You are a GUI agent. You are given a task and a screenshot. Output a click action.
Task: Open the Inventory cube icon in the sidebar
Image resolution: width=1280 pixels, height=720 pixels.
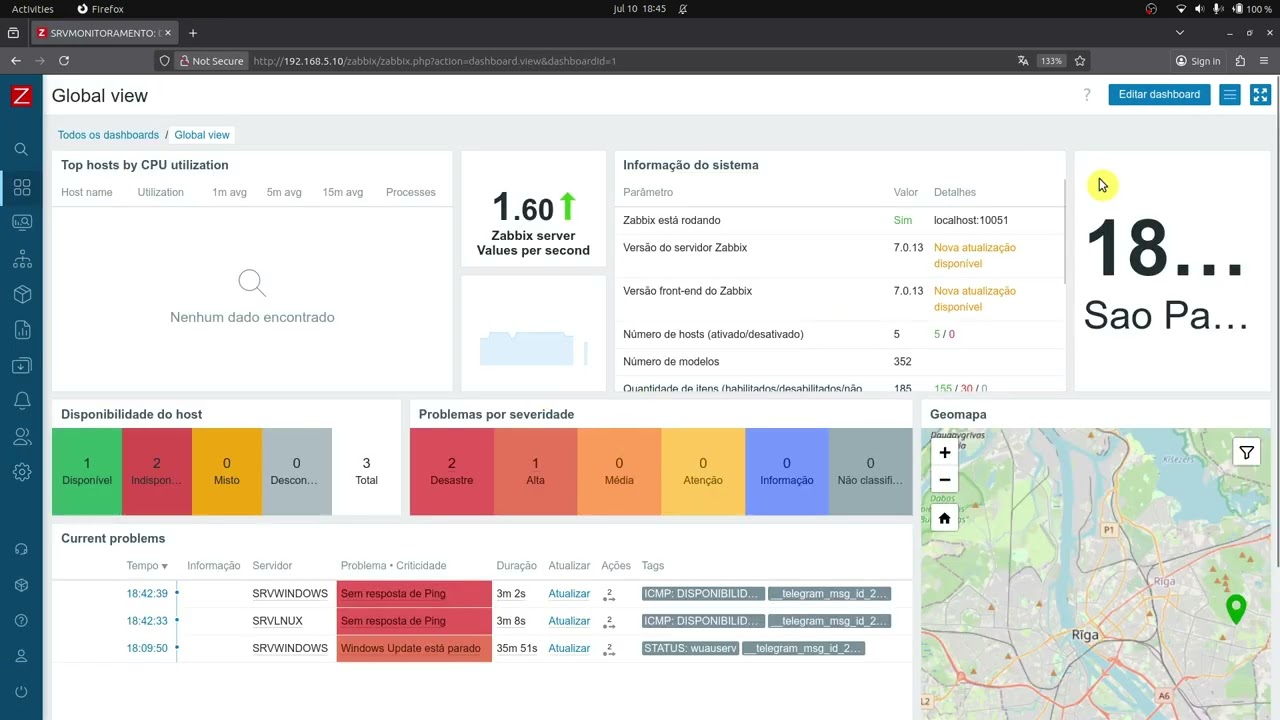point(21,294)
